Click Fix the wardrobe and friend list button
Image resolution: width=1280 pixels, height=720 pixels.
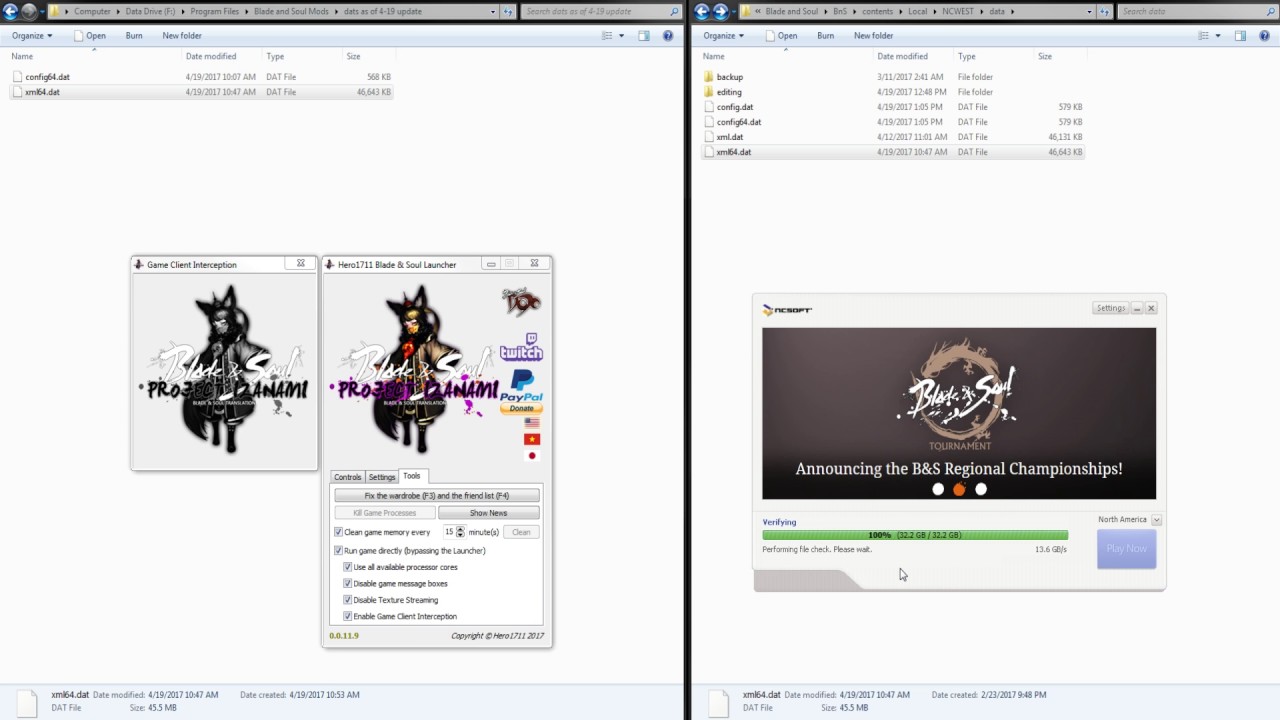(x=437, y=496)
